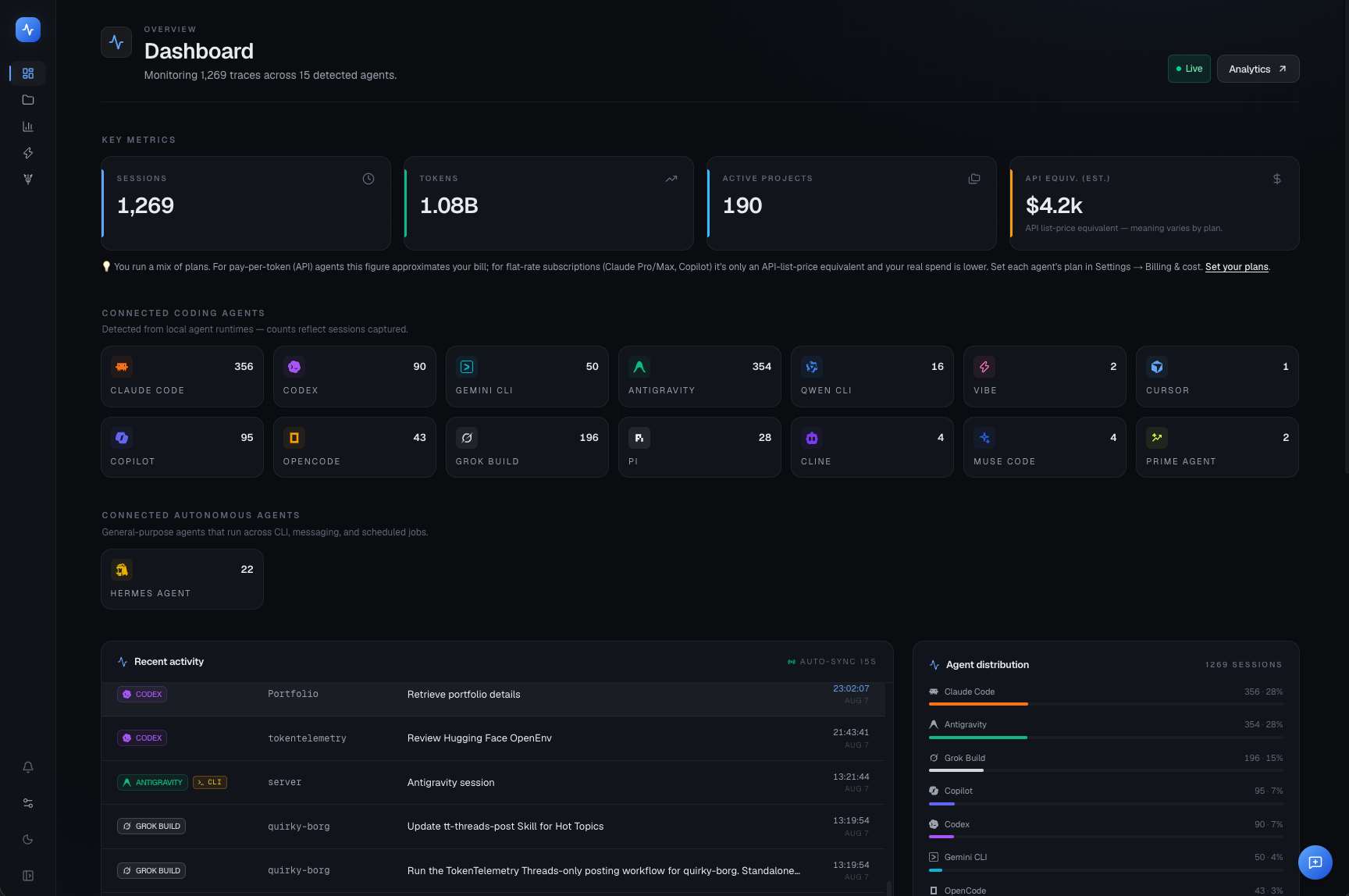The width and height of the screenshot is (1349, 896).
Task: Click the AUTO-SYNC 15S indicator
Action: [831, 662]
